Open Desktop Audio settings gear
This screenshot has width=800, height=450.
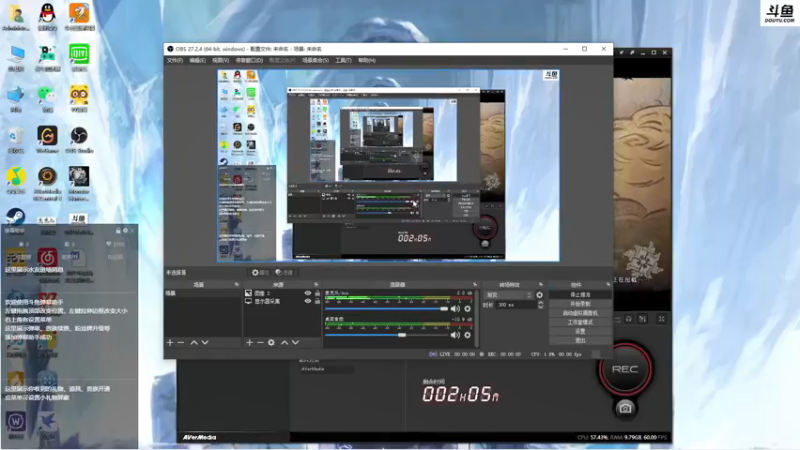tap(467, 335)
